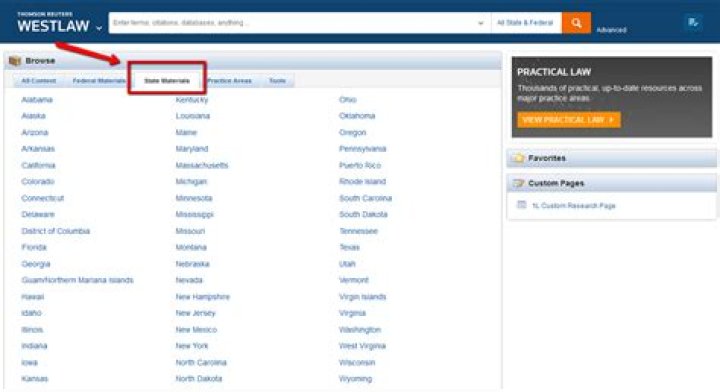Open the Pennsylvania state link

(362, 149)
